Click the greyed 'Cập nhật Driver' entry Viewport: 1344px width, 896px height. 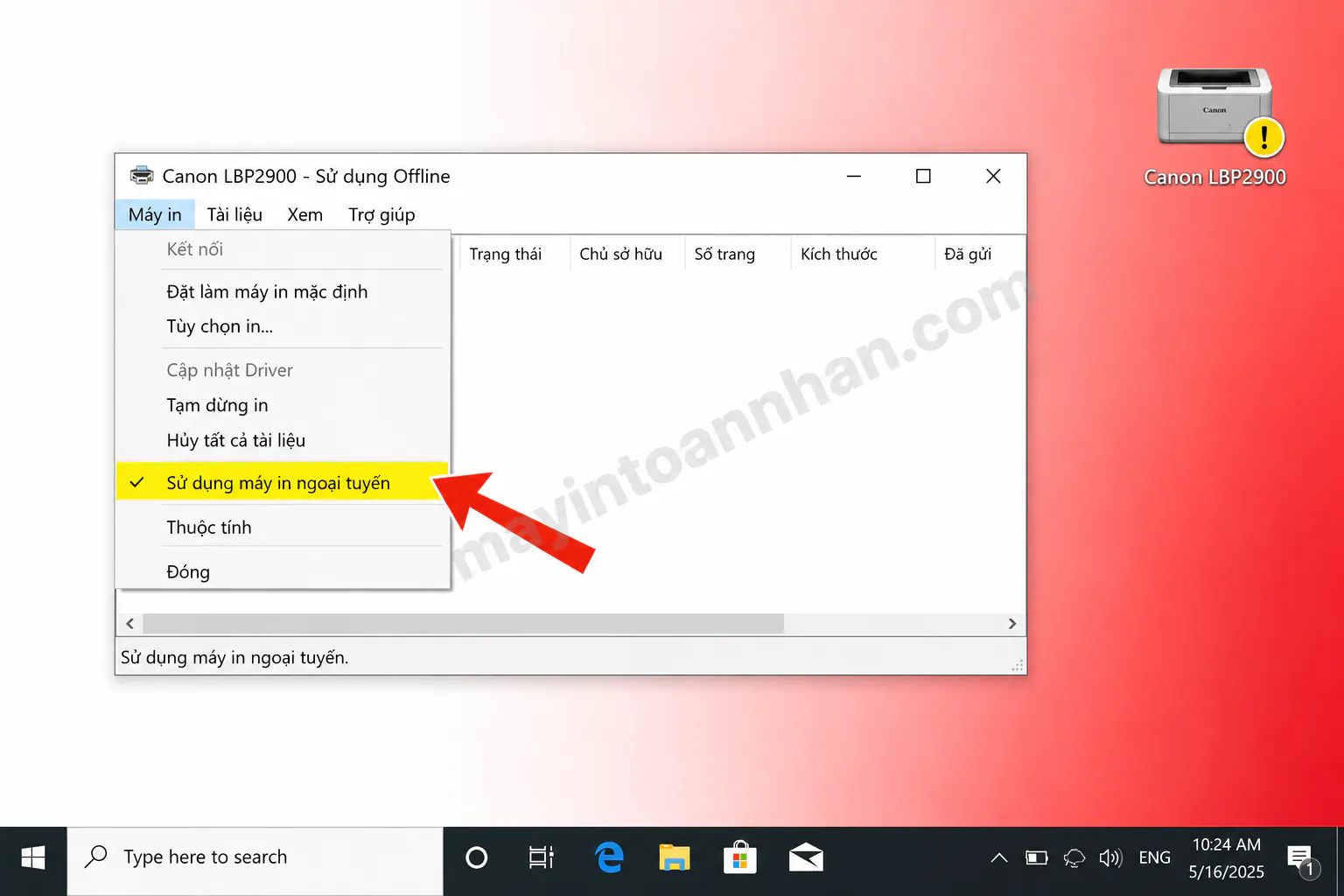(282, 370)
